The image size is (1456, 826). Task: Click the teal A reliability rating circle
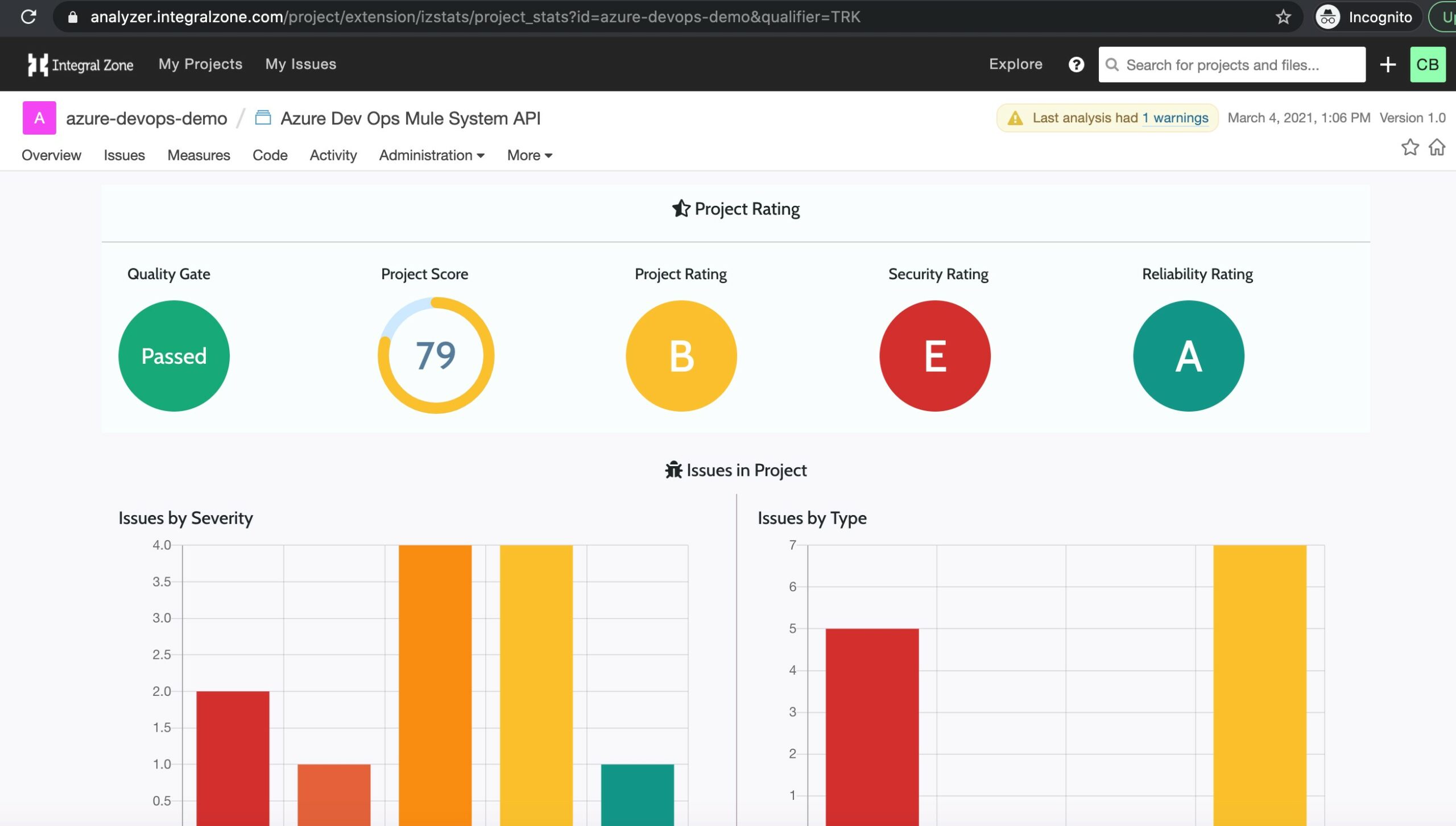[1189, 356]
